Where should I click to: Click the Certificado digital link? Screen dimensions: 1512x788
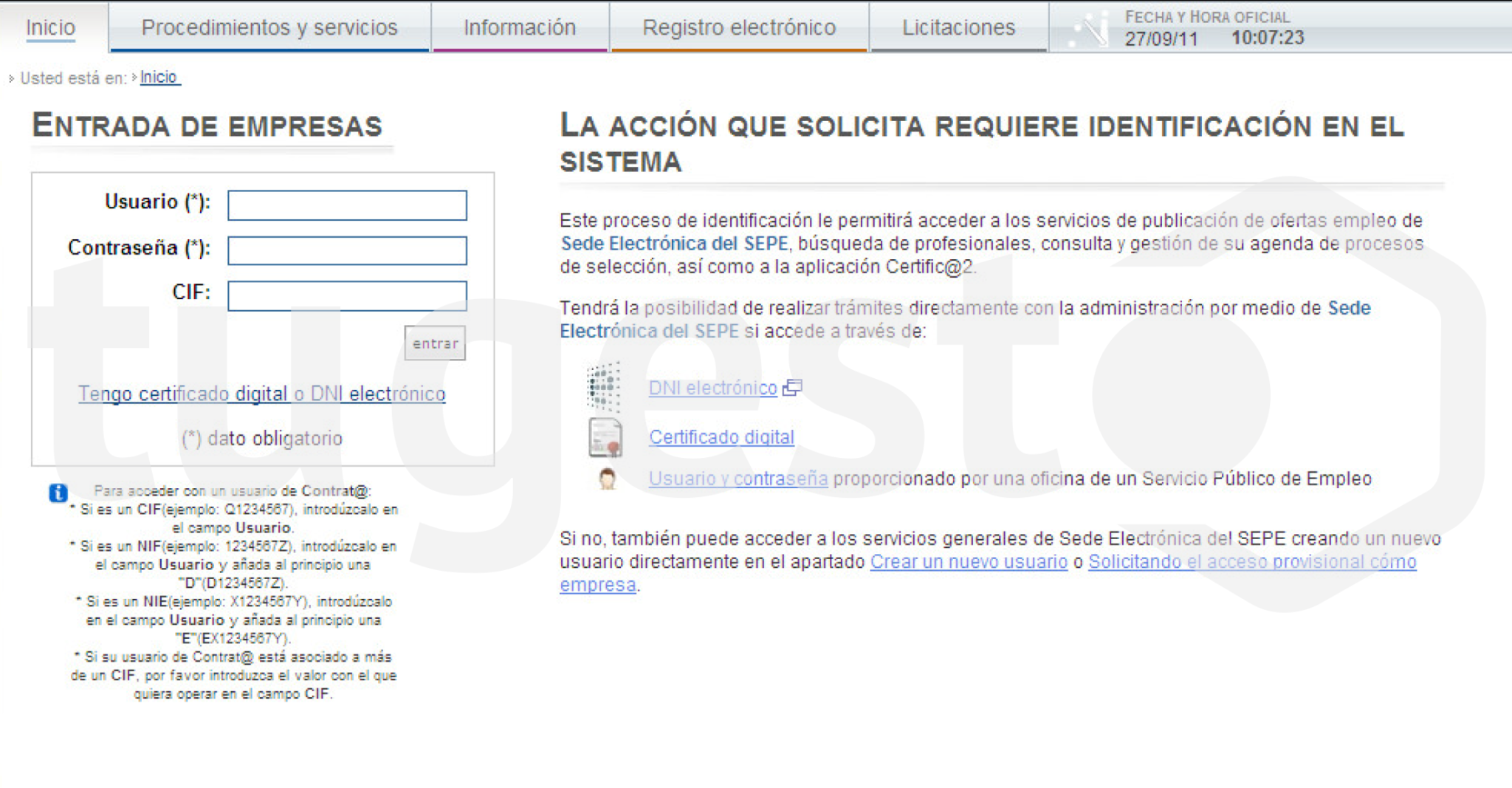point(721,437)
